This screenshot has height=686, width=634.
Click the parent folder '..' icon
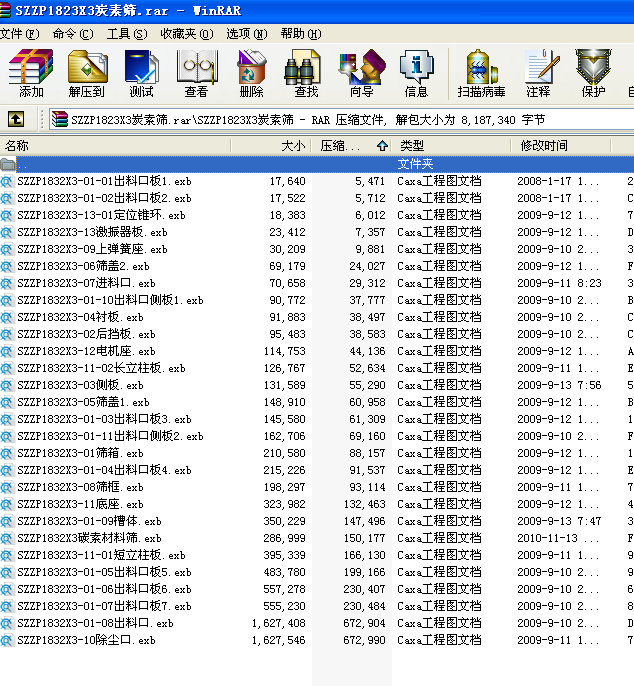click(7, 164)
